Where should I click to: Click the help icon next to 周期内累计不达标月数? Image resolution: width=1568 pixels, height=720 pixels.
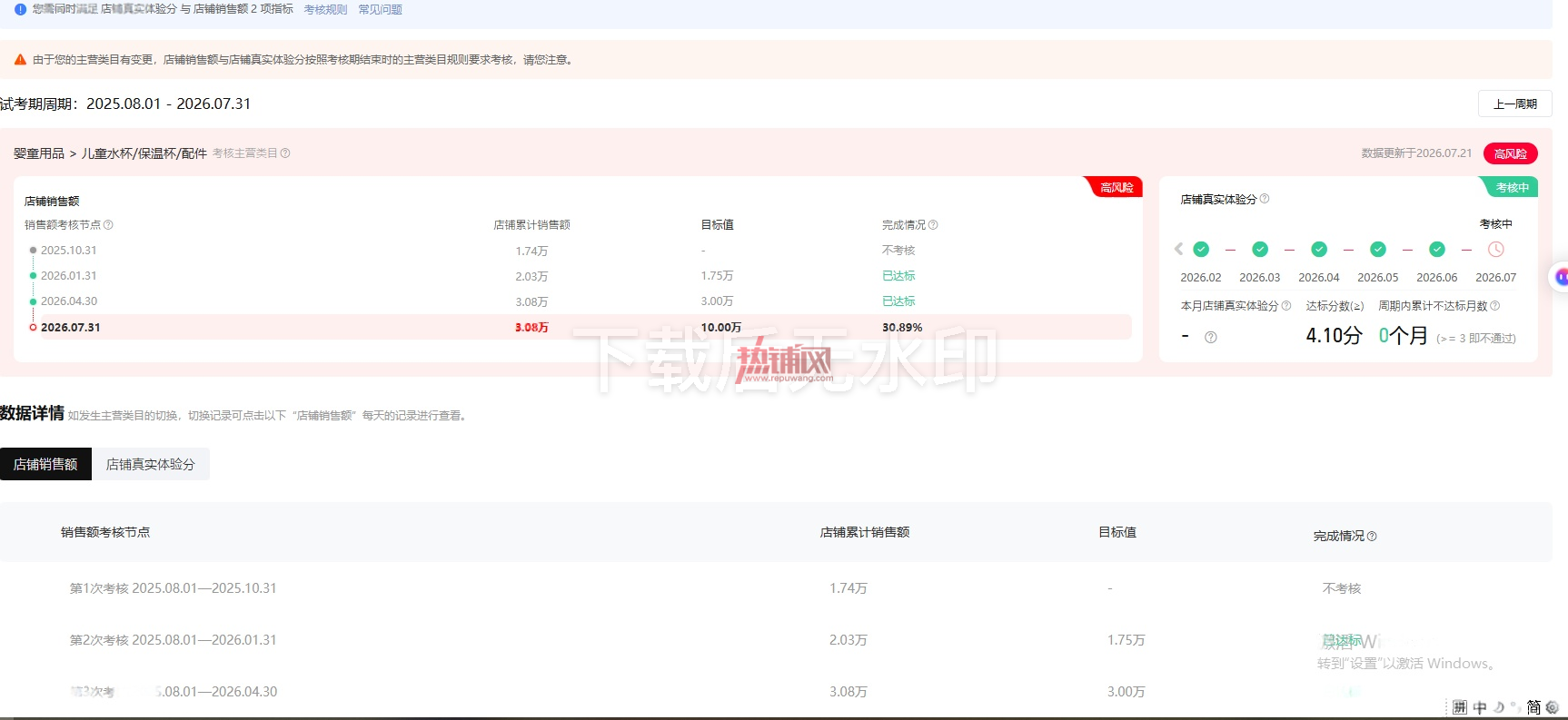pos(1495,306)
